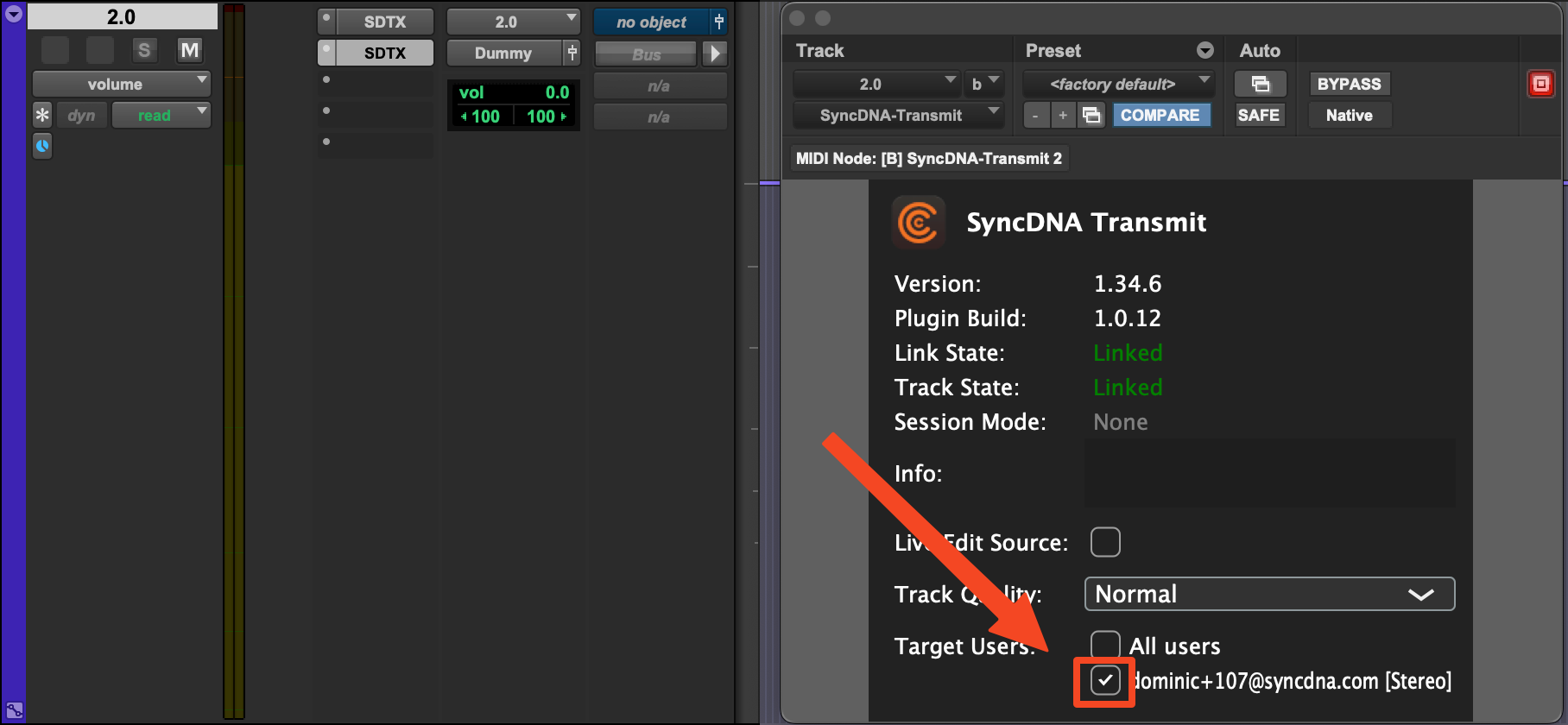This screenshot has width=1568, height=725.
Task: Enable the Live Edit Source checkbox
Action: tap(1105, 542)
